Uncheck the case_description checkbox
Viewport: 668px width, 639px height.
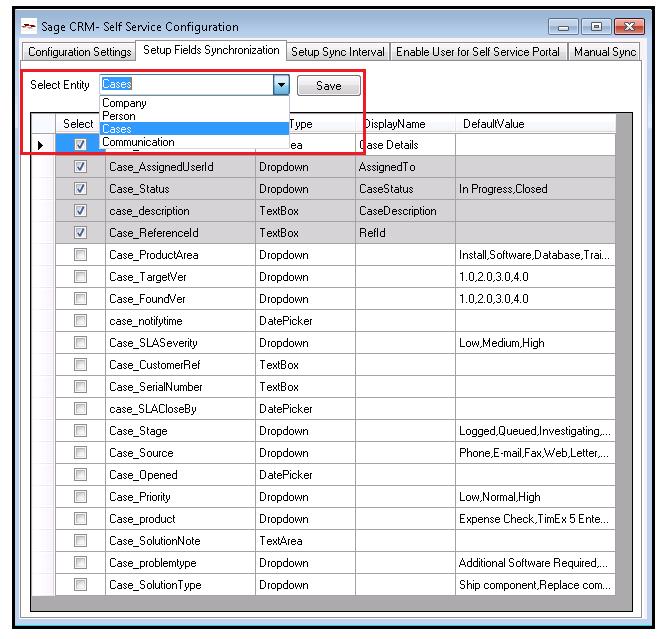click(80, 210)
